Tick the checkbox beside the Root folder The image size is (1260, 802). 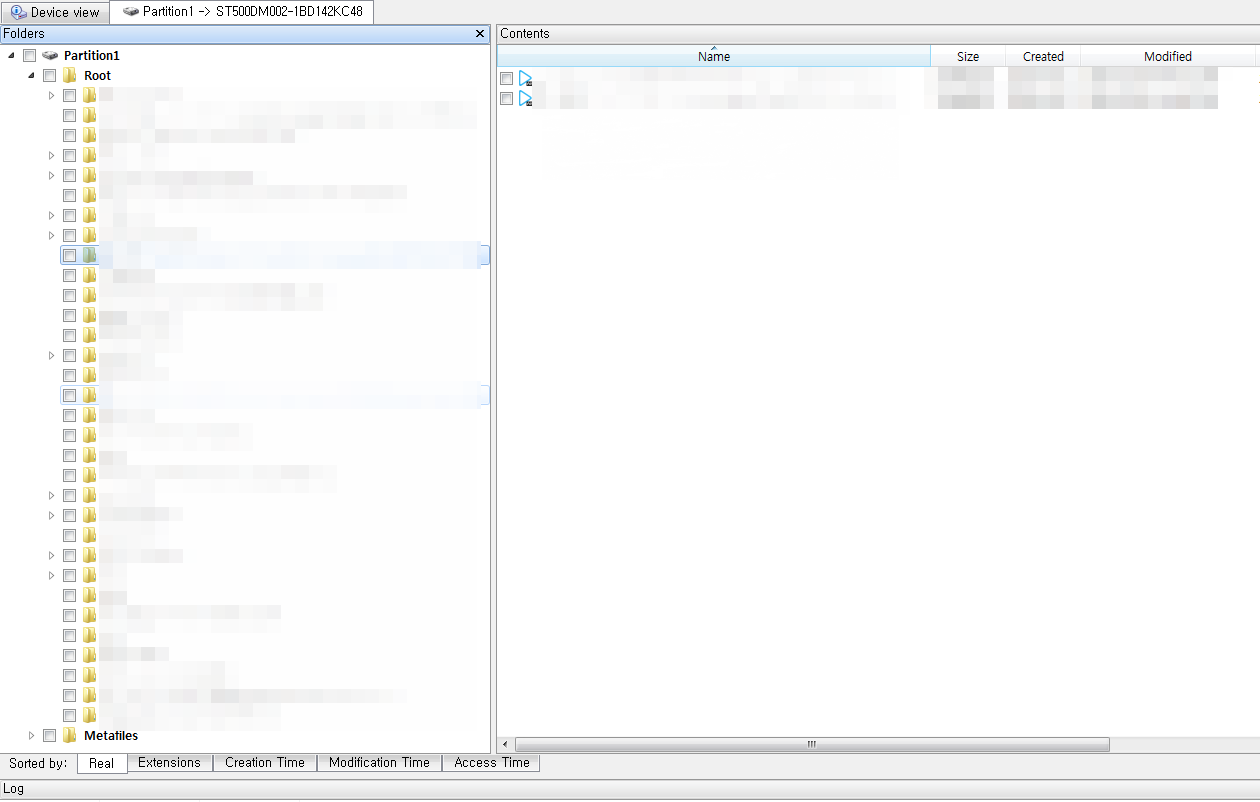(x=49, y=75)
